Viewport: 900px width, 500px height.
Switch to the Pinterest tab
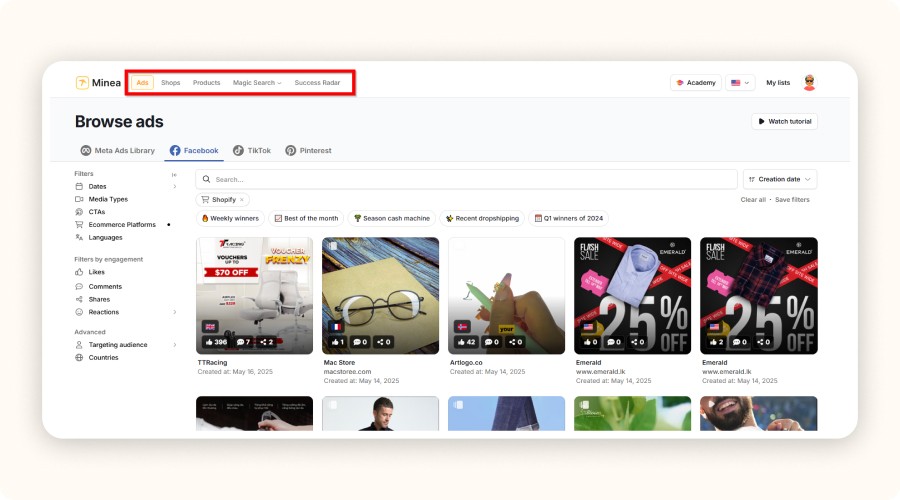pos(308,150)
